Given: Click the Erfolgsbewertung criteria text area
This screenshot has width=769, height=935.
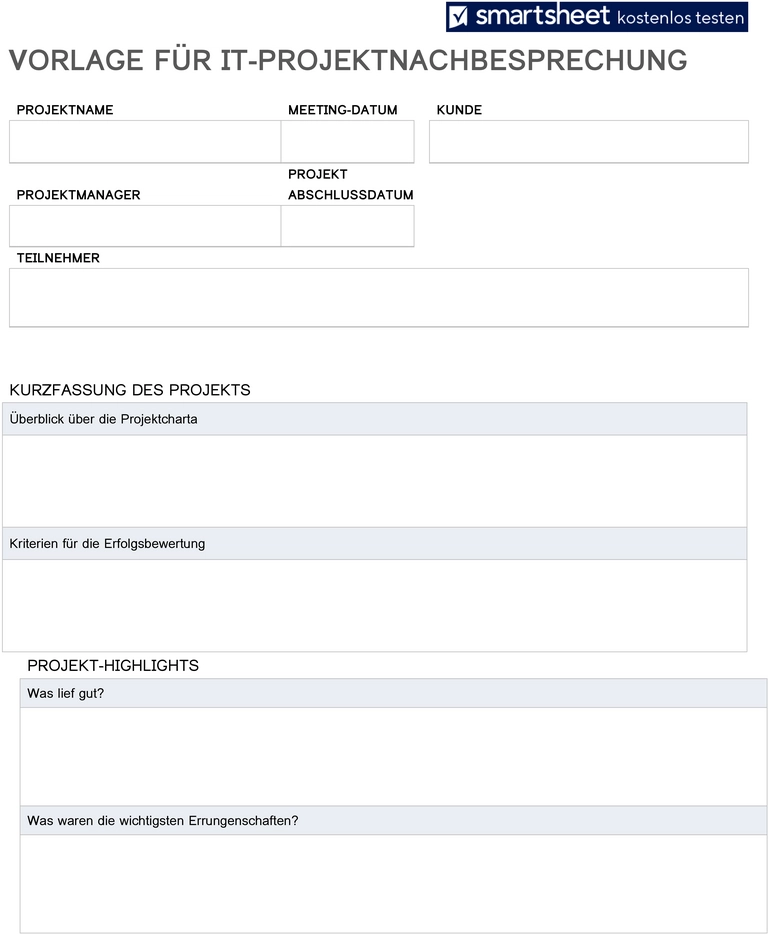Looking at the screenshot, I should point(375,605).
